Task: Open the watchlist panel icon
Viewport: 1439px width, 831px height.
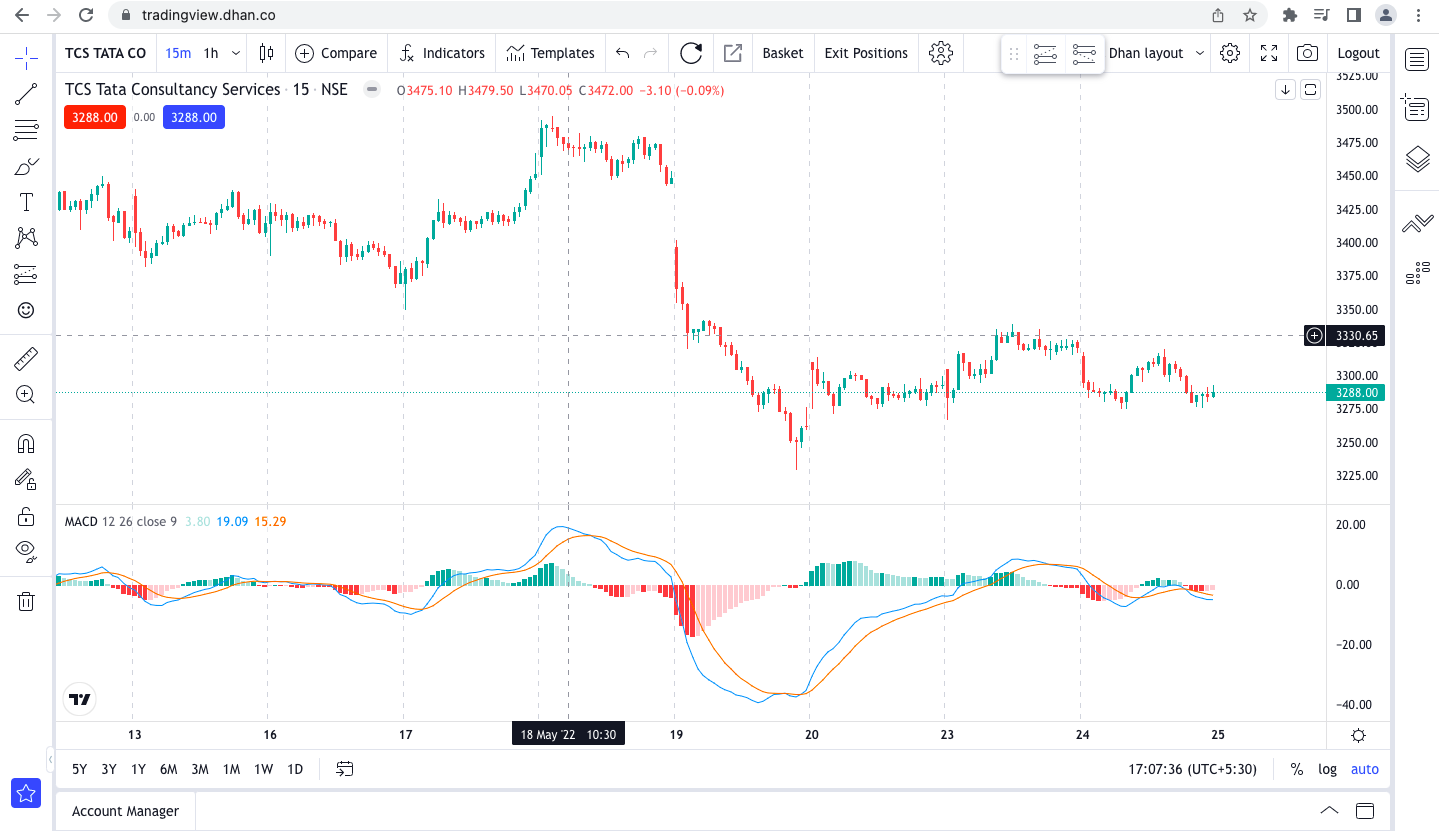Action: [1417, 59]
